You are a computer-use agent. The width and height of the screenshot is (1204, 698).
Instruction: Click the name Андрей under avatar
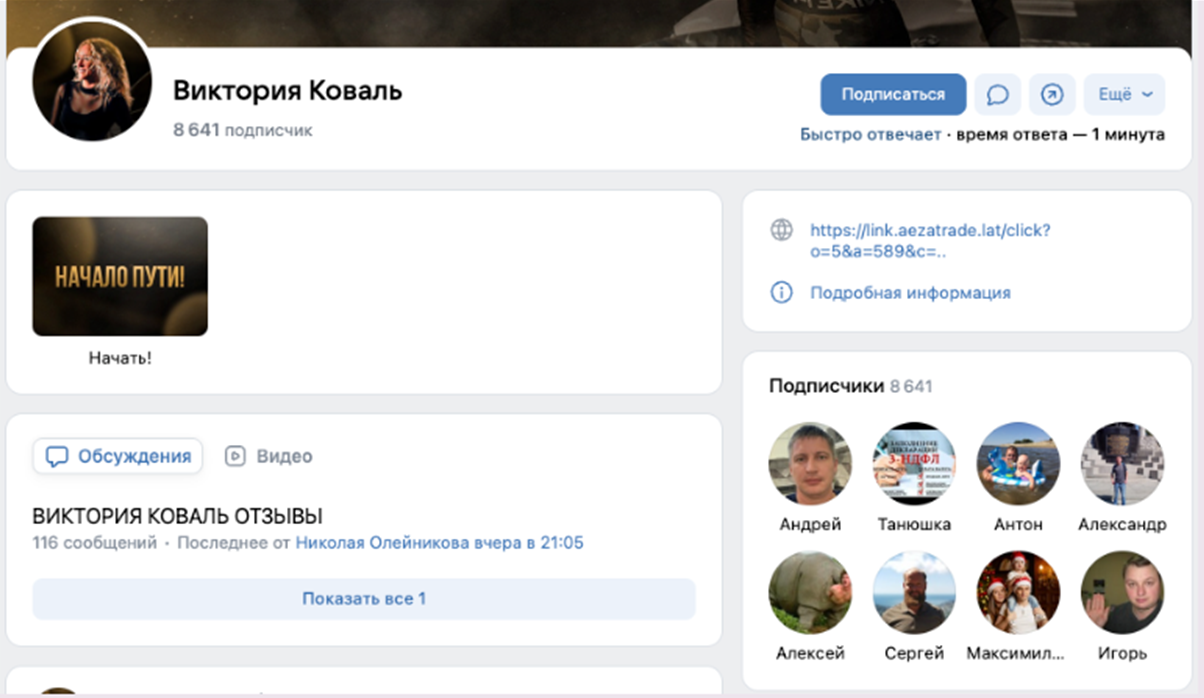point(810,524)
